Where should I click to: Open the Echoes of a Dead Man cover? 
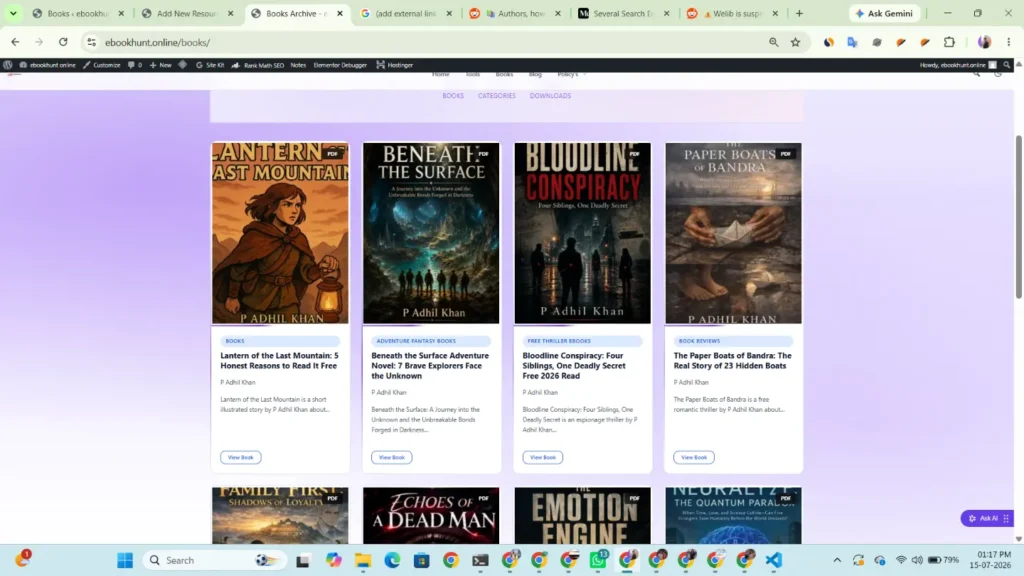[x=431, y=515]
